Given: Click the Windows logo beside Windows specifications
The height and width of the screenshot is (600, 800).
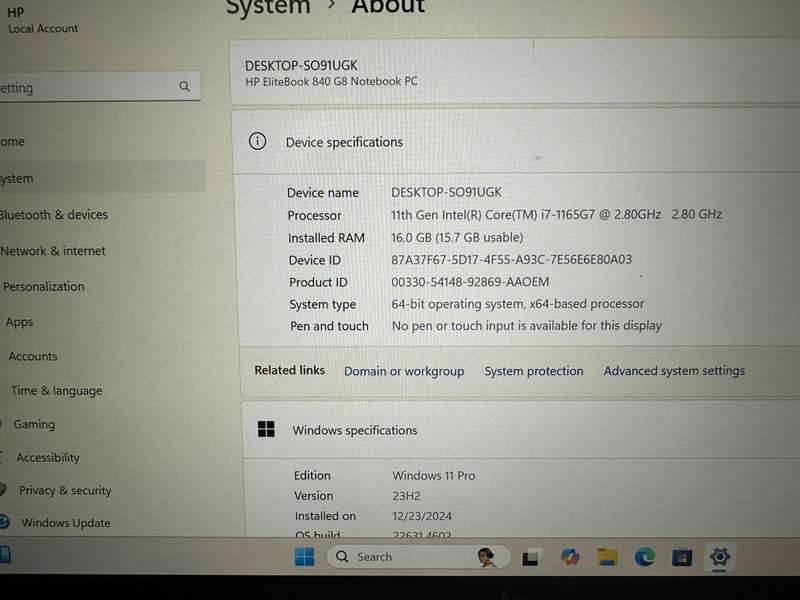Looking at the screenshot, I should point(266,429).
